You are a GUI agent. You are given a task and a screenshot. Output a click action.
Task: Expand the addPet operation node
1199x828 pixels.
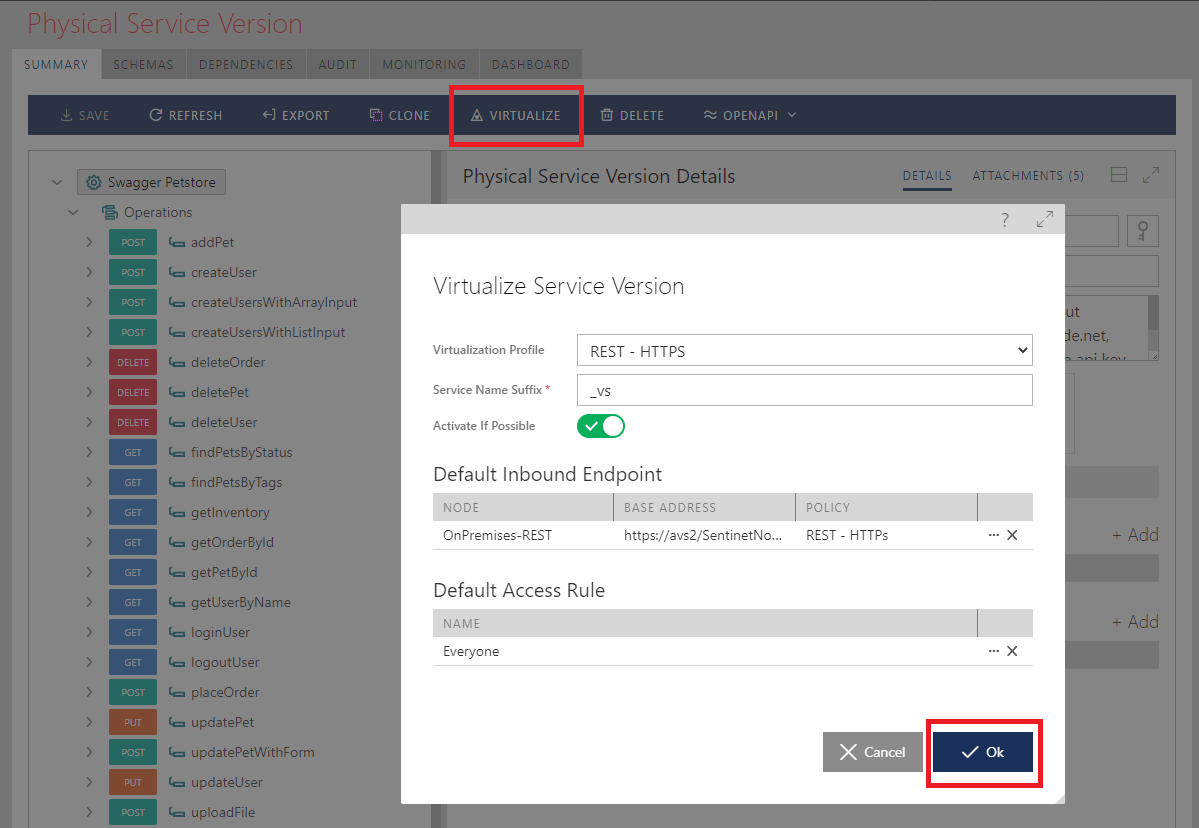(89, 242)
